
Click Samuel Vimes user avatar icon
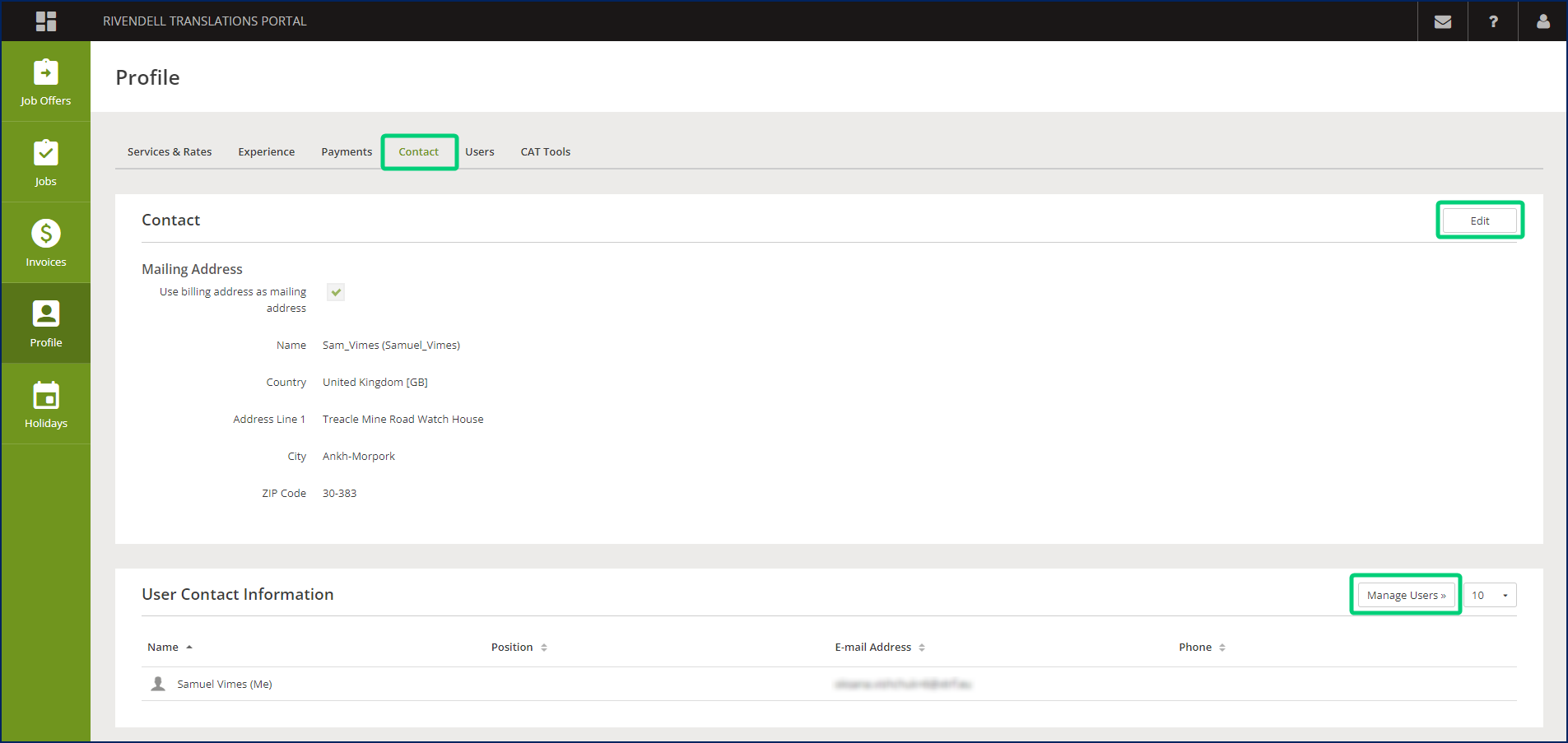(158, 684)
